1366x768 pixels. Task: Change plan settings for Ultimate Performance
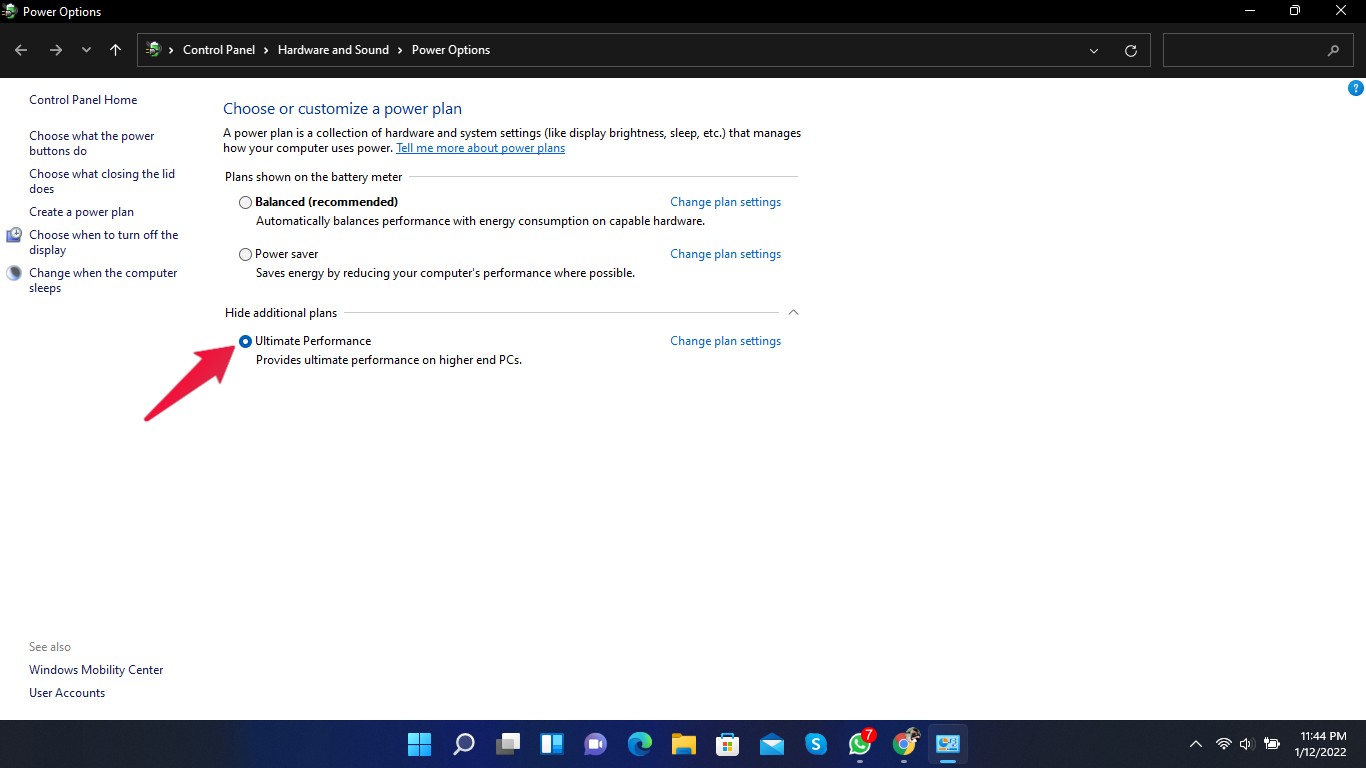pos(725,341)
